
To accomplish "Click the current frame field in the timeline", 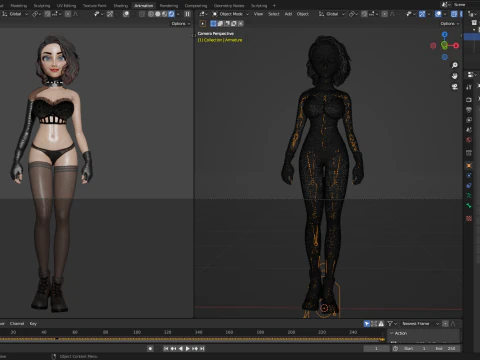I will point(376,349).
